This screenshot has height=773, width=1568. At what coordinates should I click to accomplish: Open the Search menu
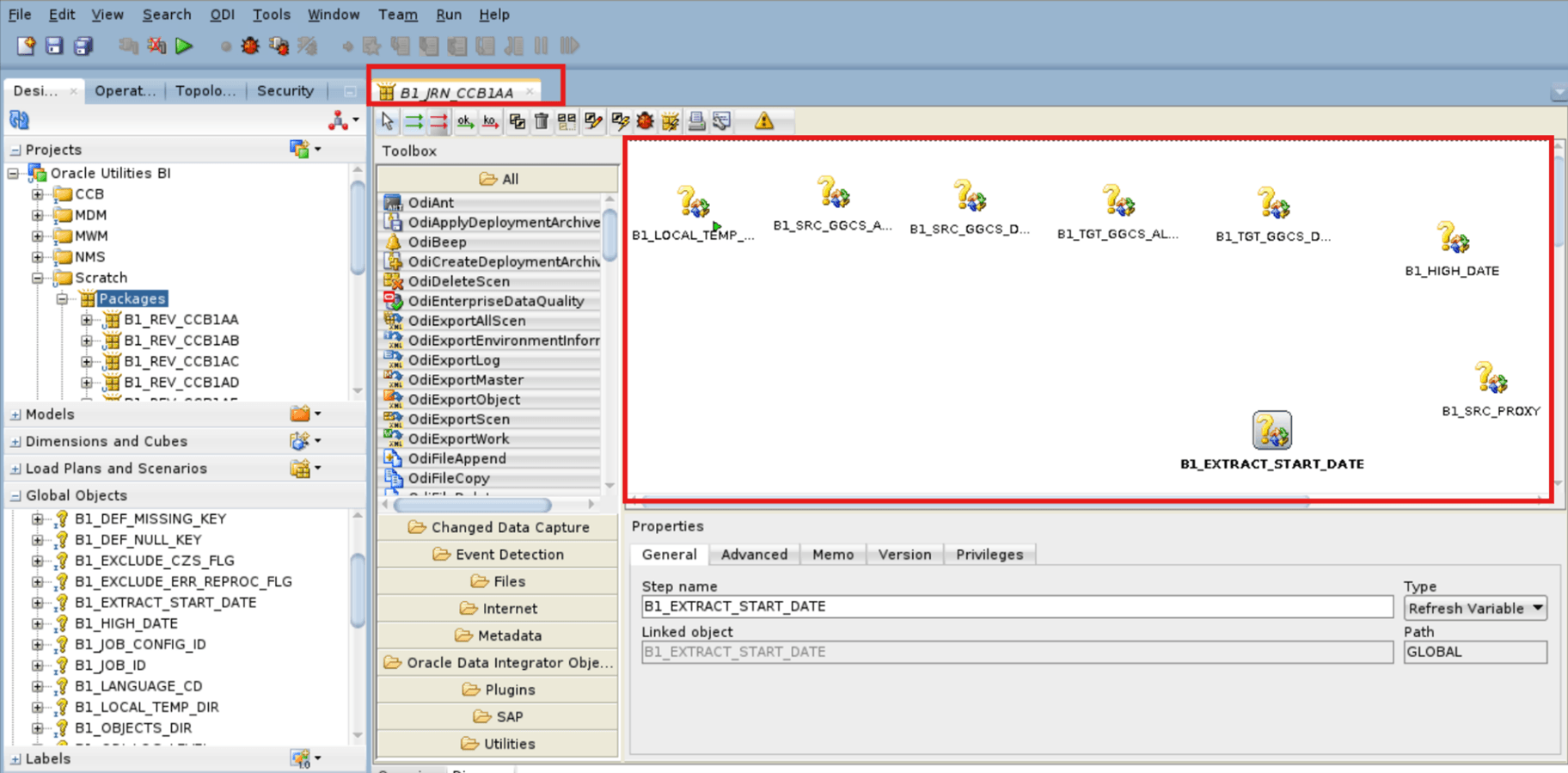click(167, 15)
